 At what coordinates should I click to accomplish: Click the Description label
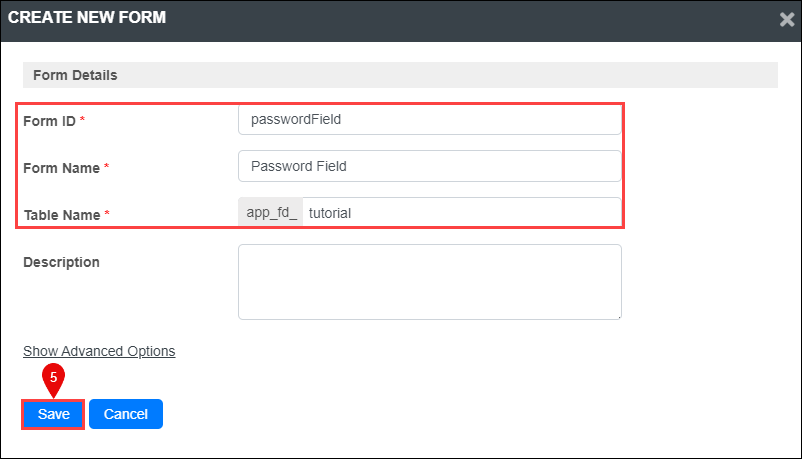point(61,262)
